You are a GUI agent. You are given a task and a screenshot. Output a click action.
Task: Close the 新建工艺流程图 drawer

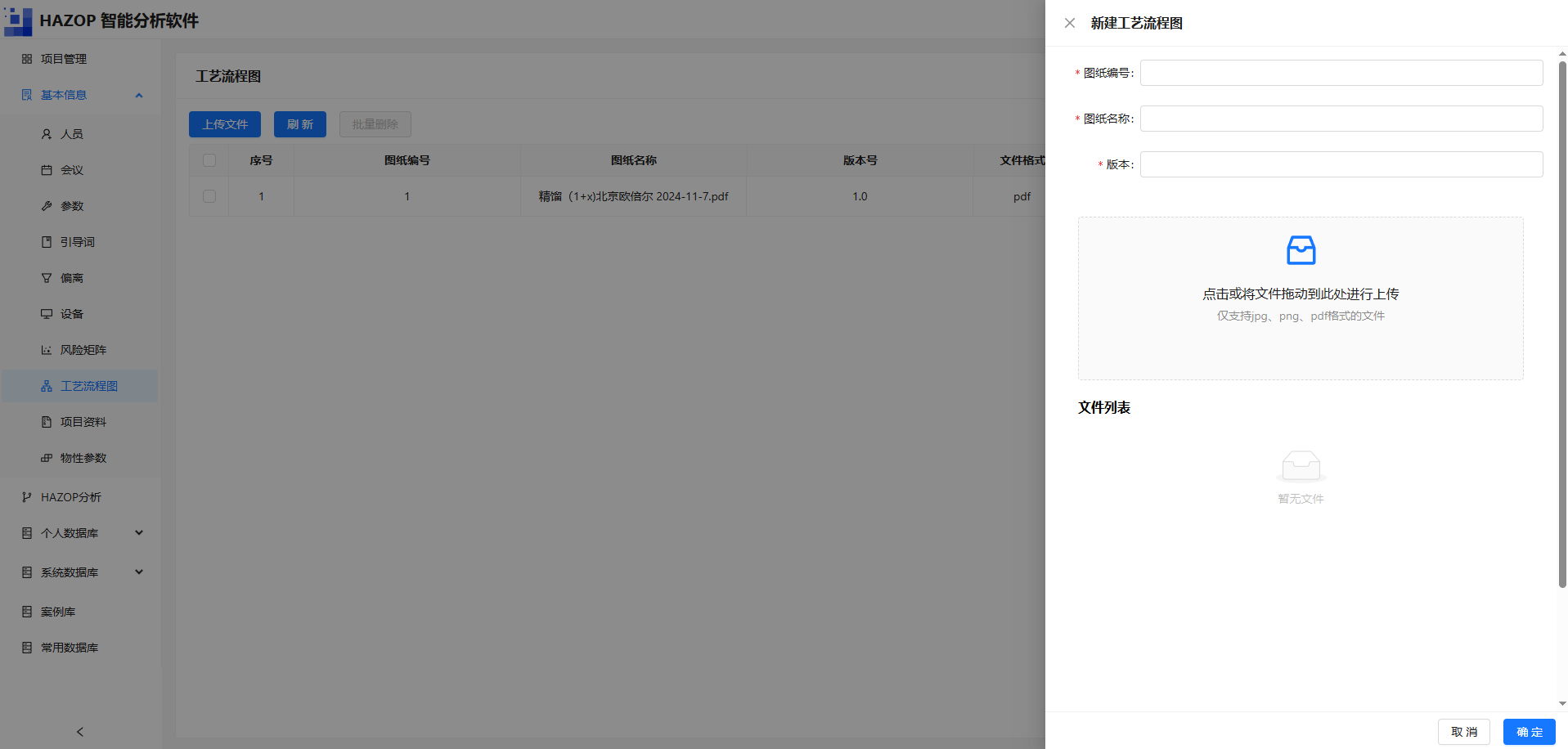pos(1070,23)
